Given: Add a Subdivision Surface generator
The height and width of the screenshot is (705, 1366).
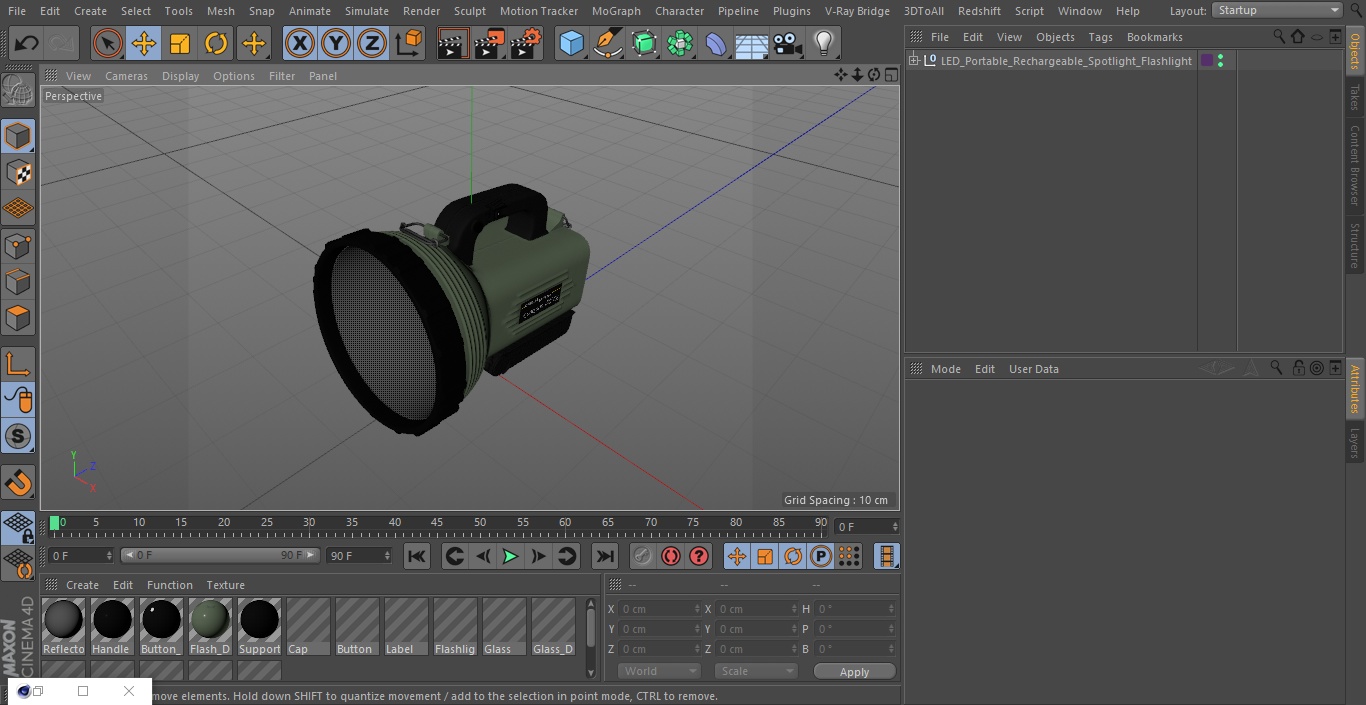Looking at the screenshot, I should click(644, 43).
